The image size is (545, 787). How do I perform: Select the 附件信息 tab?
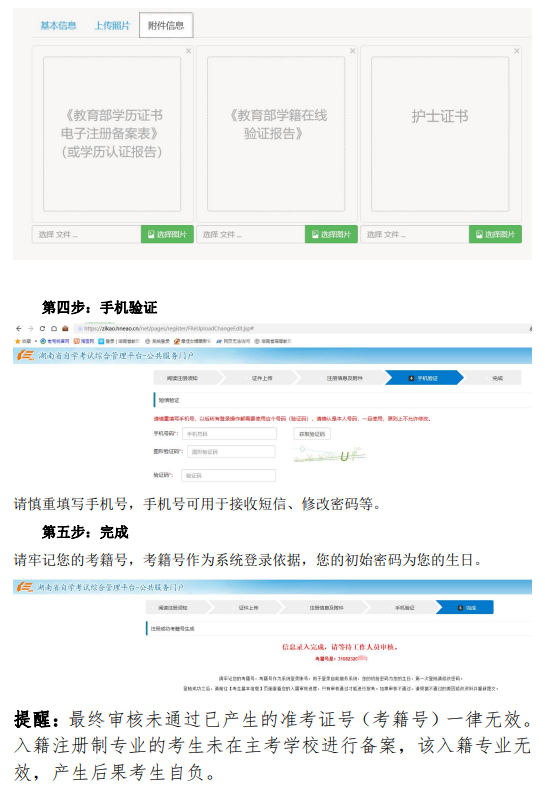(x=166, y=25)
